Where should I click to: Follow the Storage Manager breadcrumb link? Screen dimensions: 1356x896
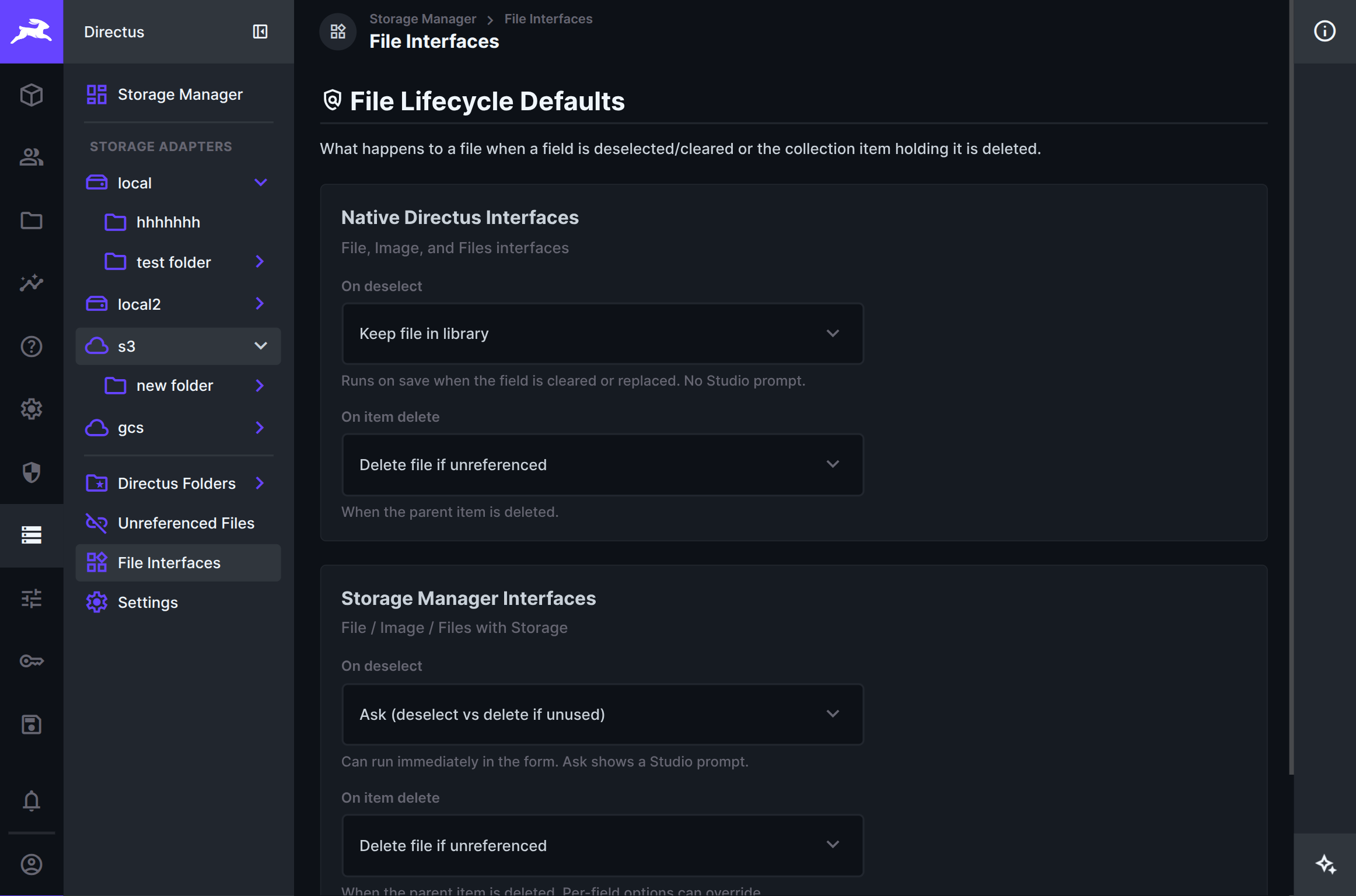(x=422, y=19)
